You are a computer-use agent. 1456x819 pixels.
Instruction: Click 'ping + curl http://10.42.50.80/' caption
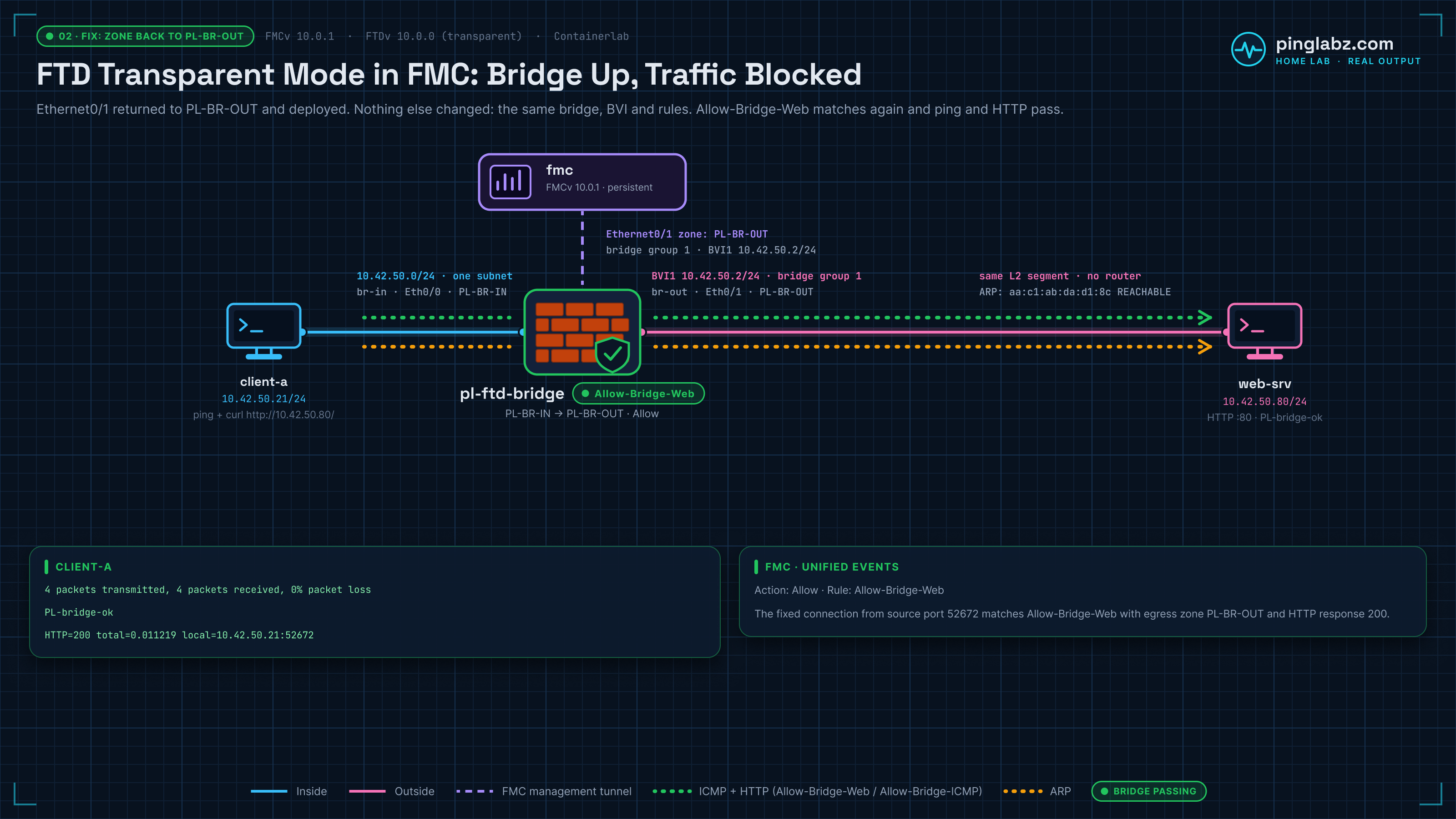tap(263, 415)
